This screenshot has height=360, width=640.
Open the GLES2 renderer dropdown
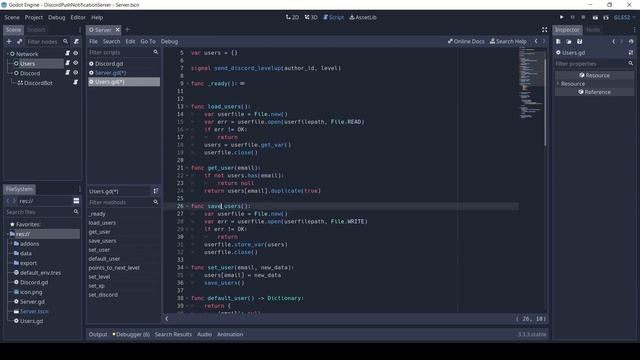(x=624, y=18)
